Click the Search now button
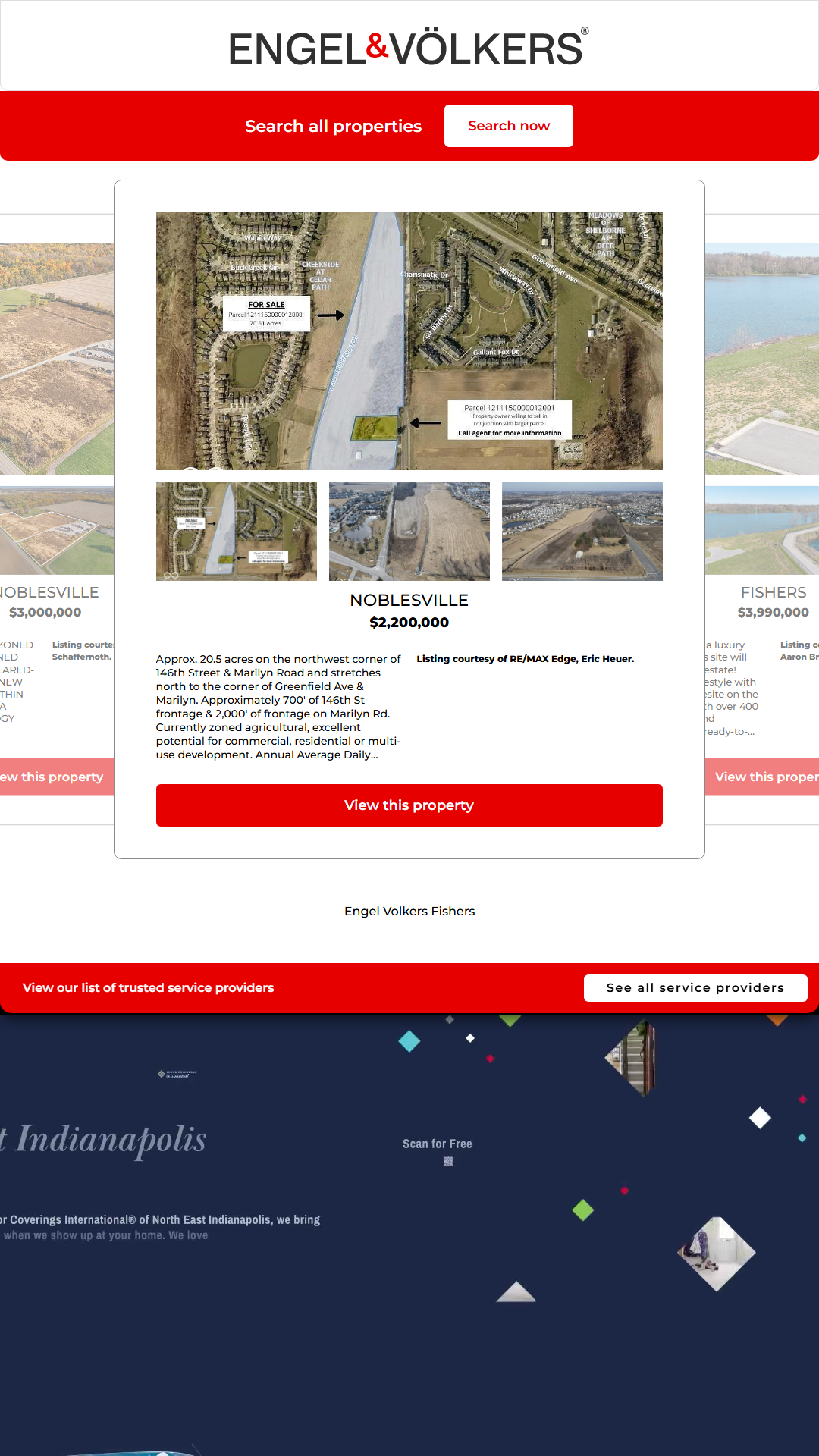The height and width of the screenshot is (1456, 819). pyautogui.click(x=509, y=126)
